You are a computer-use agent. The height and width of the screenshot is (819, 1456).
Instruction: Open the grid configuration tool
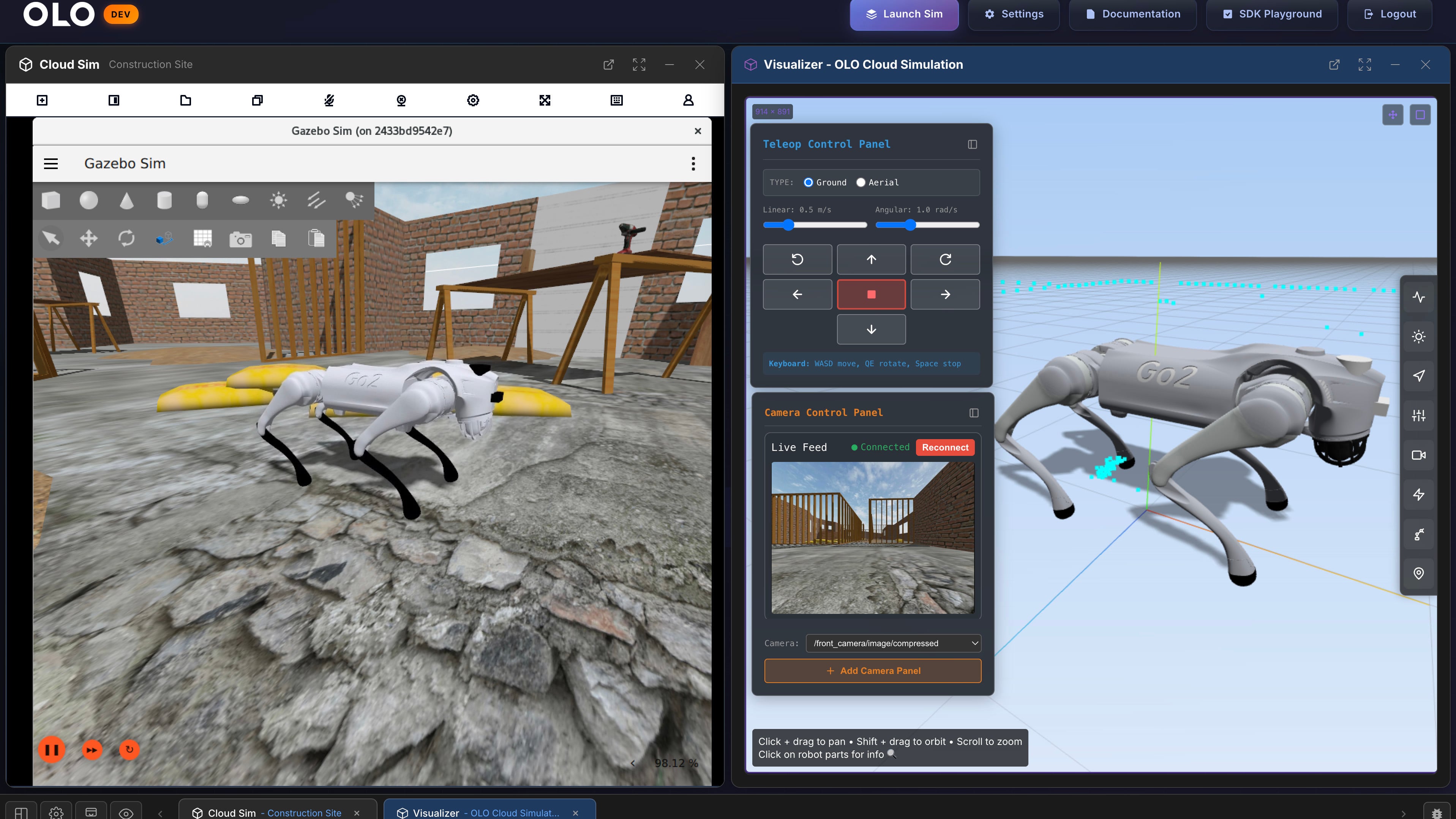pos(202,238)
